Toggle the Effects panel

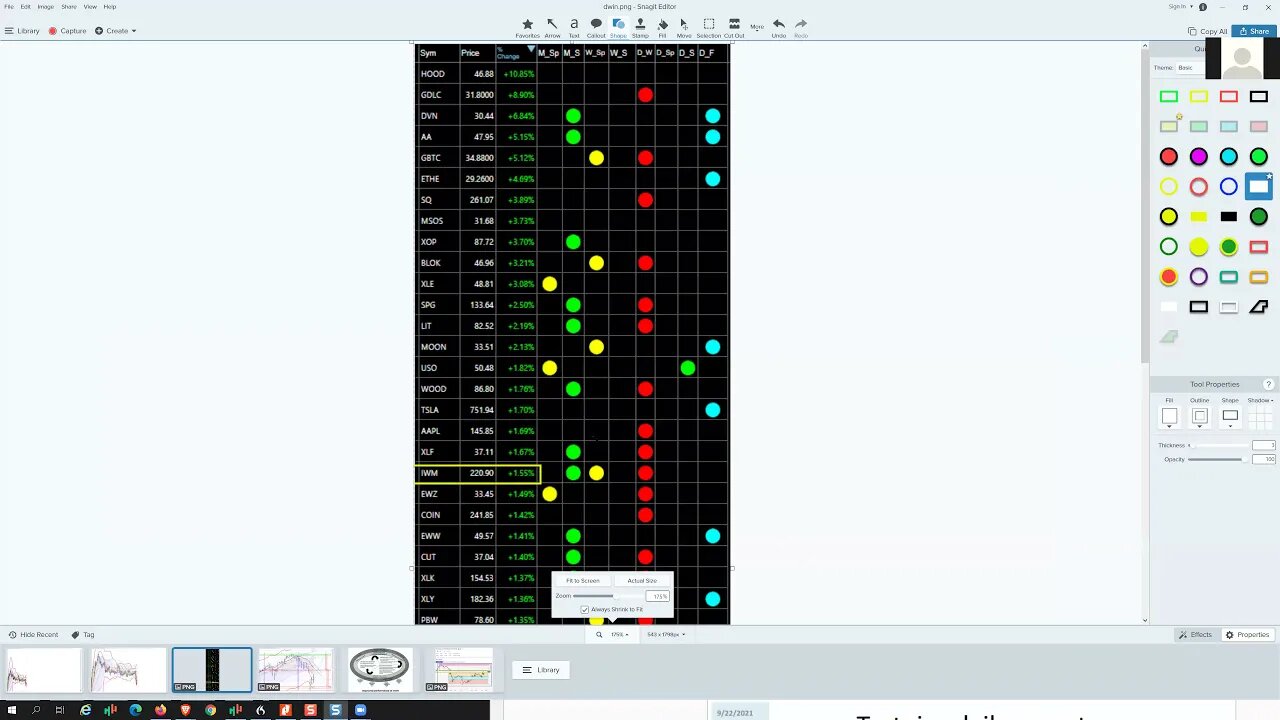tap(1195, 634)
